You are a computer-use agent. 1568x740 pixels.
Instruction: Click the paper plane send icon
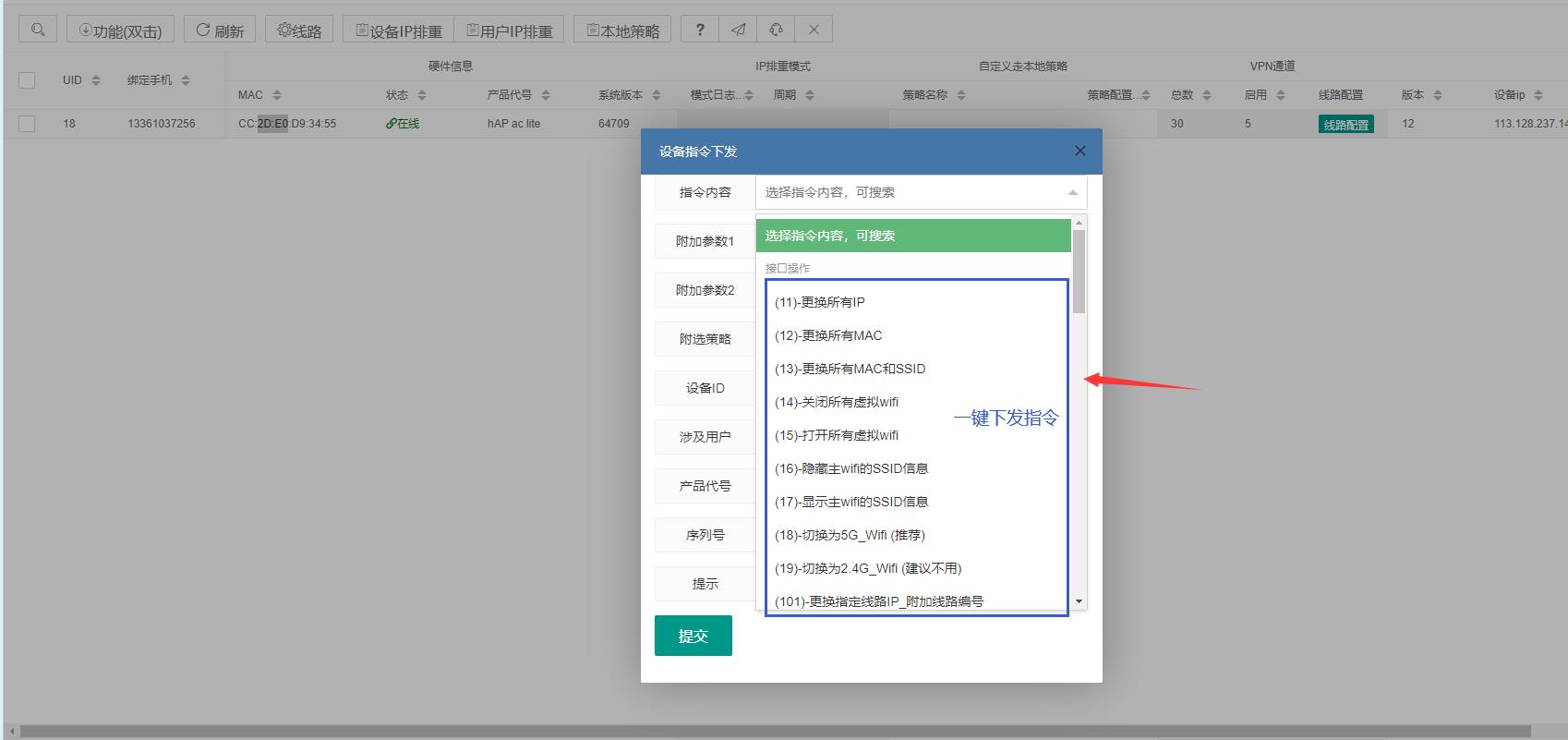click(738, 30)
